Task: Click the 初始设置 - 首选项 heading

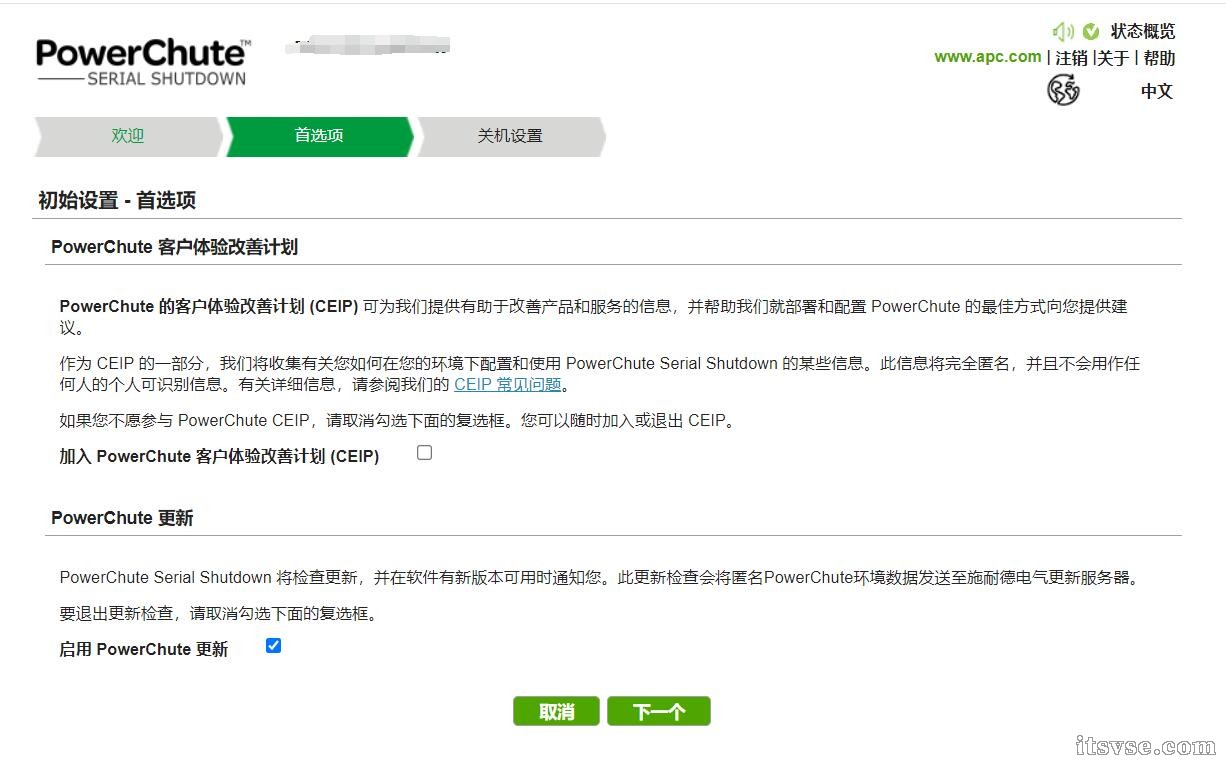Action: (x=117, y=200)
